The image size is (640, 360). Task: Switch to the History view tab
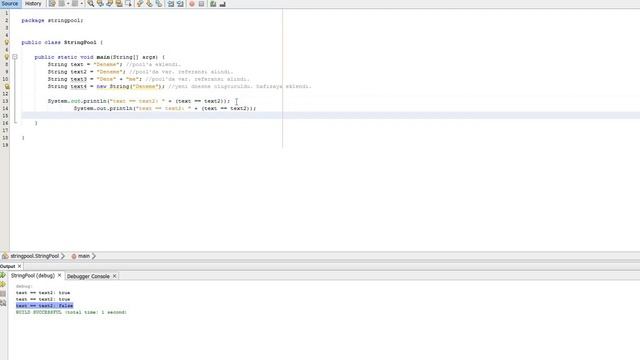[x=33, y=3]
